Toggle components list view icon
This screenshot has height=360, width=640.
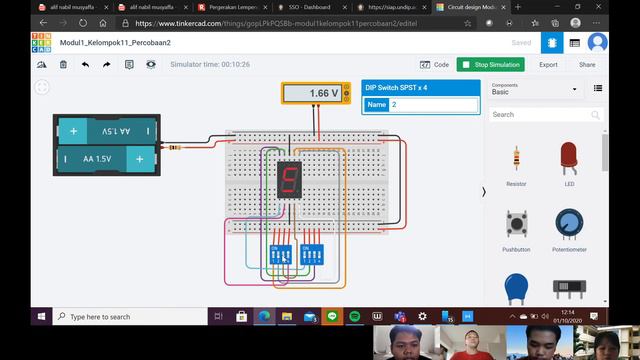tap(598, 88)
